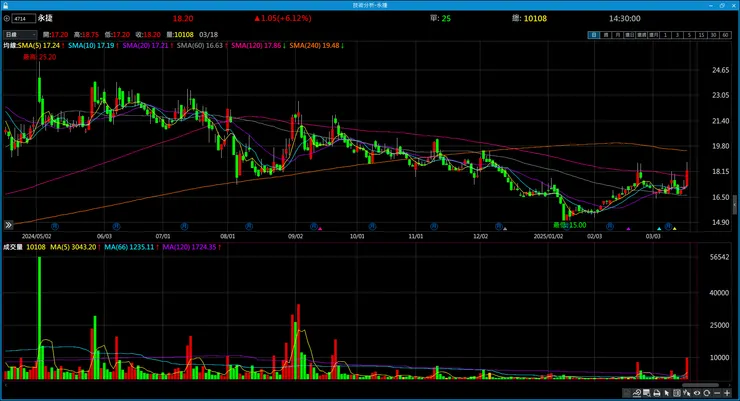Select the 3-minute timeframe button
Viewport: 740px width, 401px height.
(677, 35)
